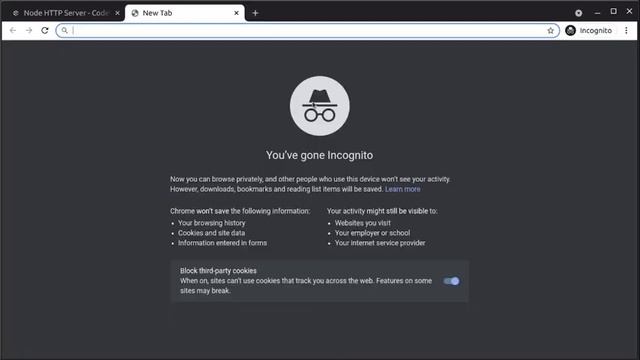Open a new tab with plus button

(255, 13)
